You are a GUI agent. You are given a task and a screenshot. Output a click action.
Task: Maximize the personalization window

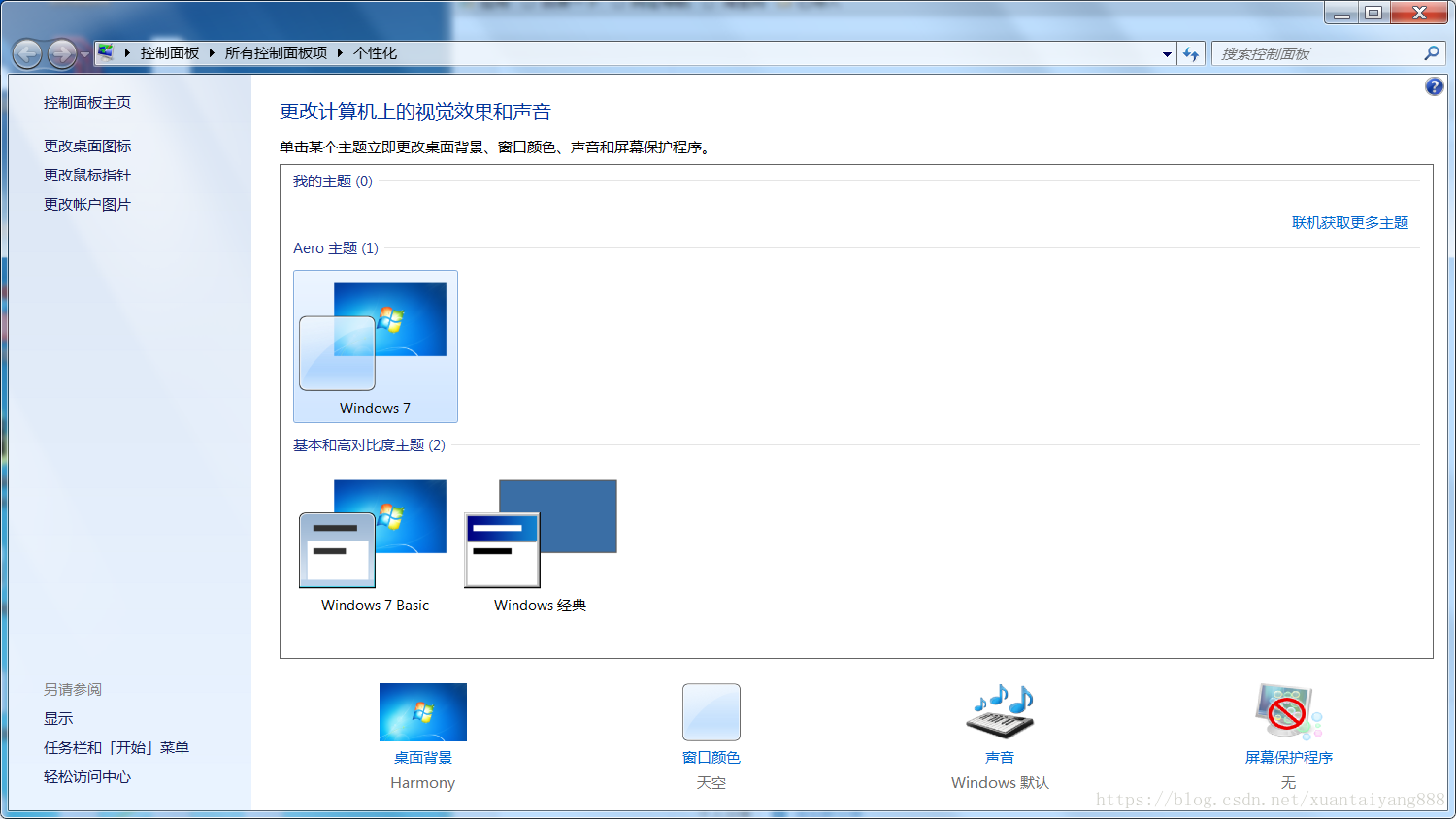click(x=1373, y=13)
